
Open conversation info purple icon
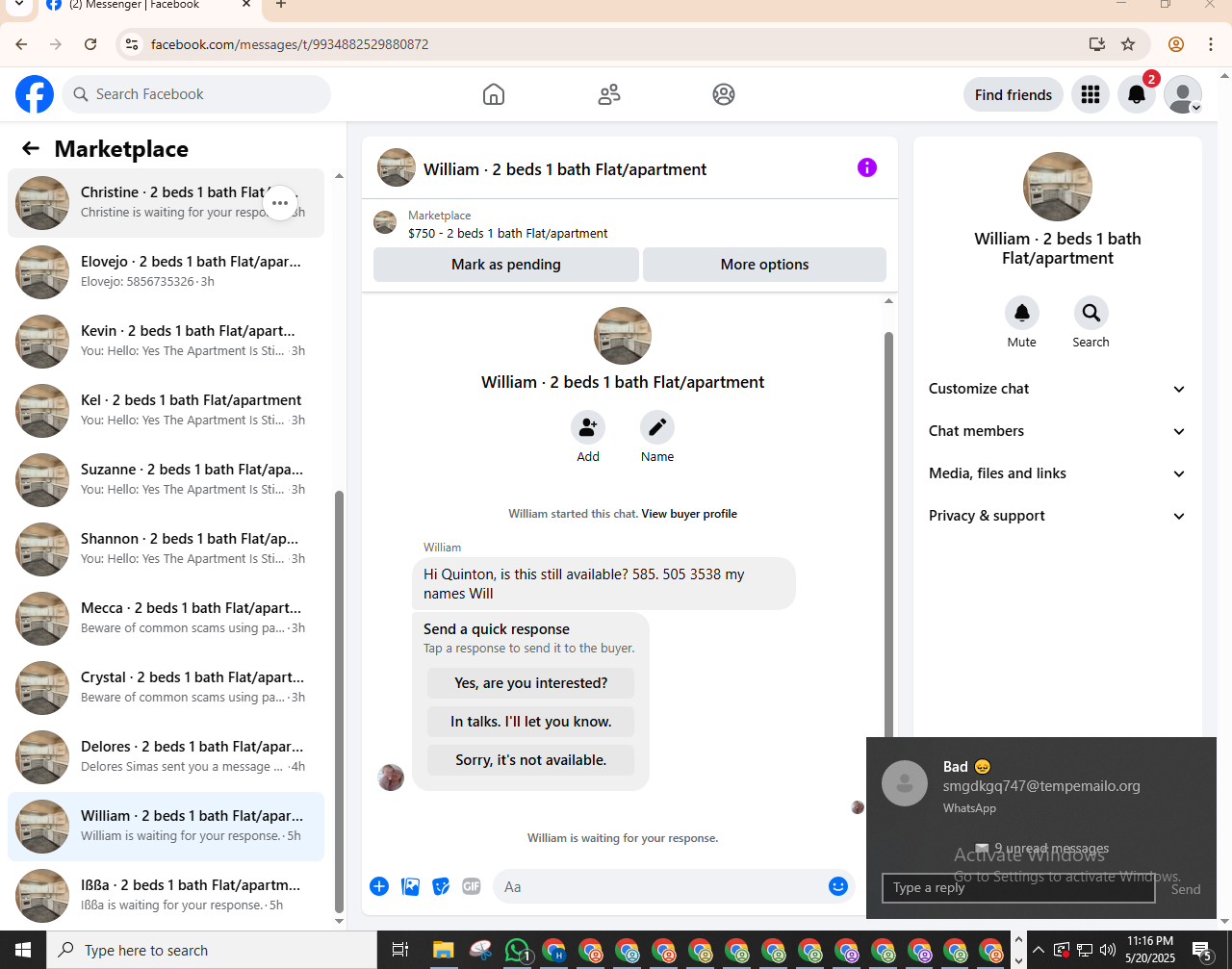coord(867,167)
